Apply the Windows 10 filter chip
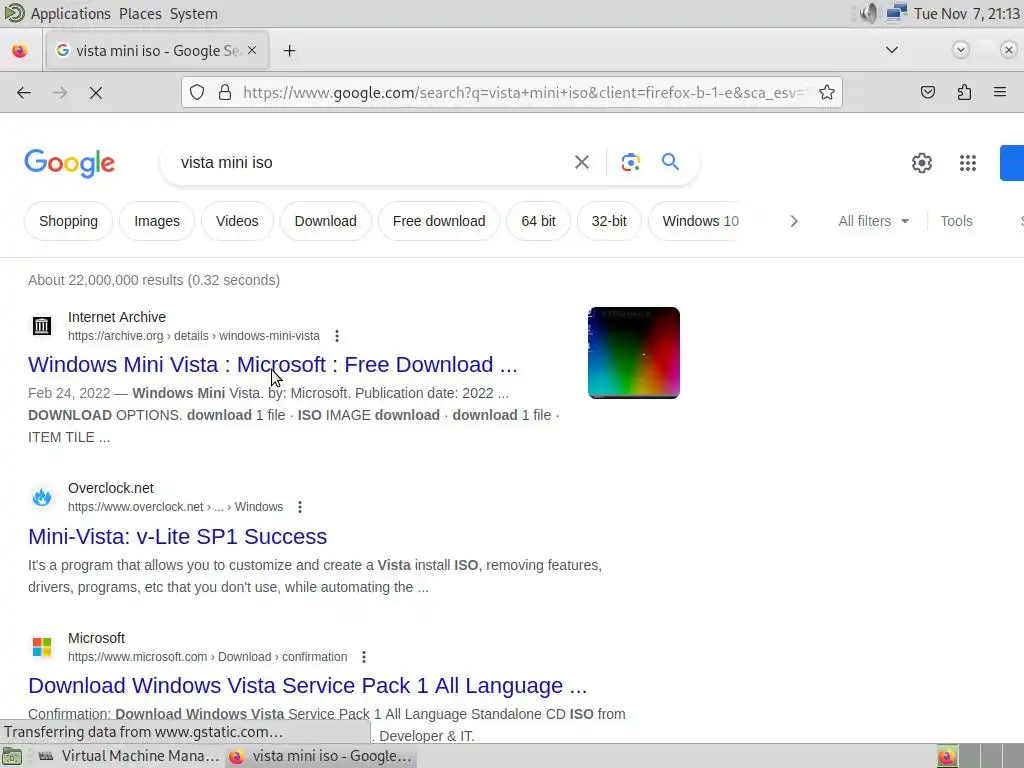This screenshot has width=1024, height=768. point(700,221)
